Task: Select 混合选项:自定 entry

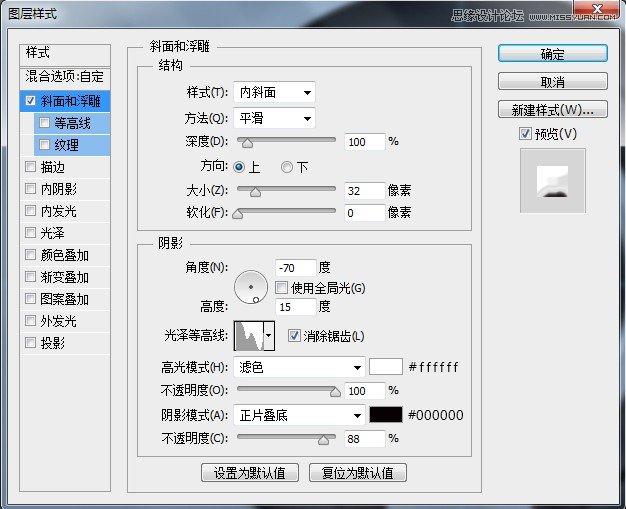Action: coord(65,77)
